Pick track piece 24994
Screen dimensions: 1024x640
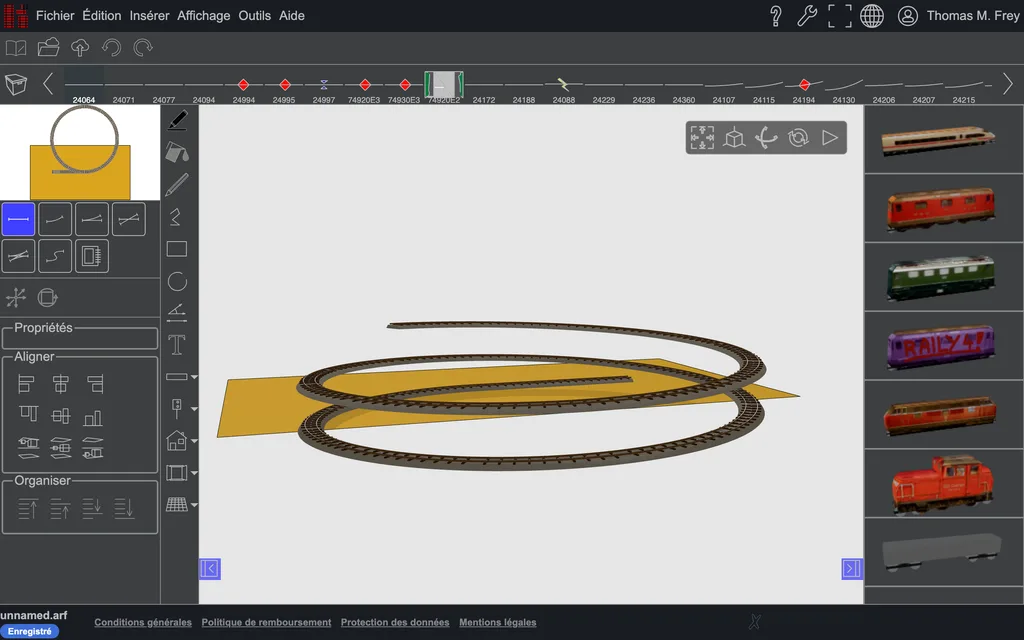pos(244,89)
